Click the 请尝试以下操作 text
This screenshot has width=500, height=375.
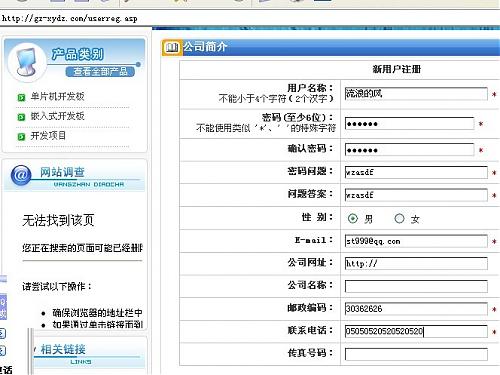57,286
